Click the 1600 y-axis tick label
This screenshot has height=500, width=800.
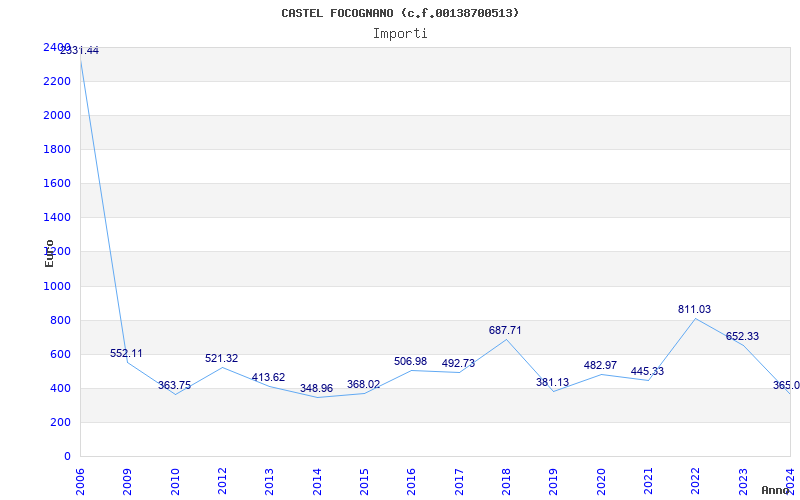[x=57, y=183]
